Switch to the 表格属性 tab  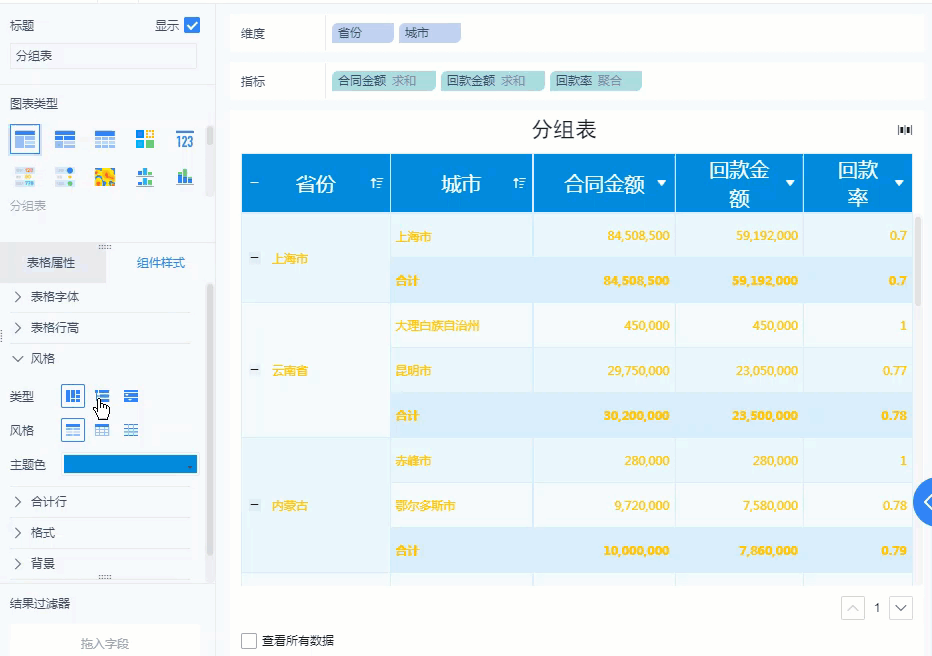point(51,263)
